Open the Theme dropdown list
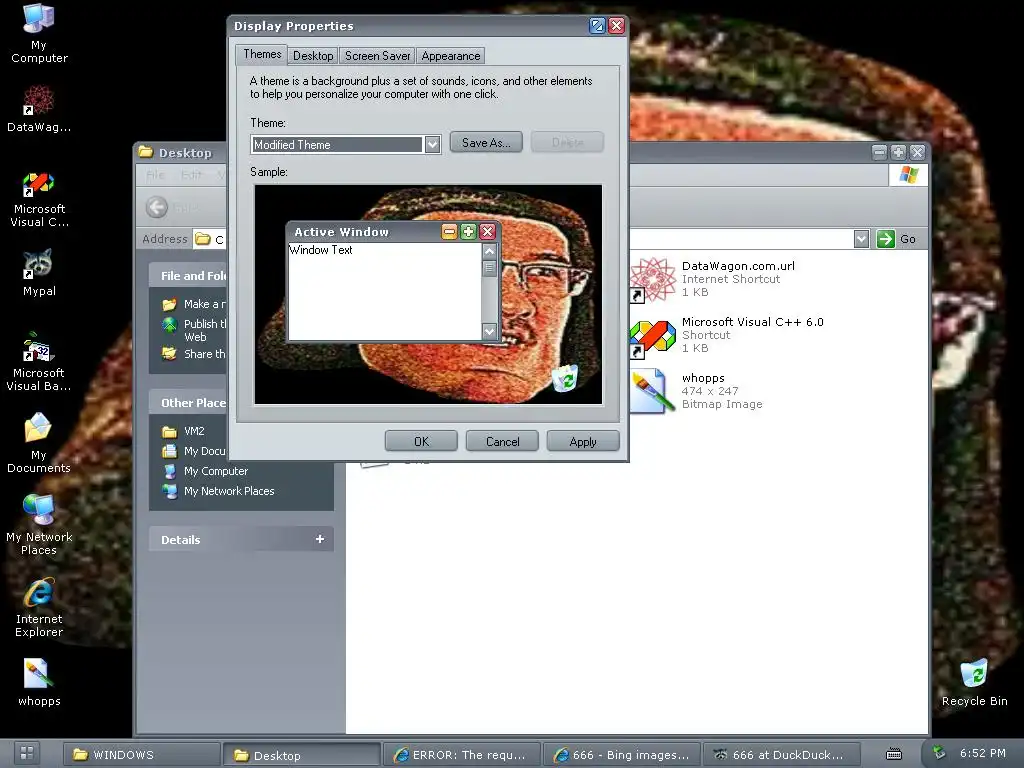This screenshot has width=1024, height=768. click(432, 144)
